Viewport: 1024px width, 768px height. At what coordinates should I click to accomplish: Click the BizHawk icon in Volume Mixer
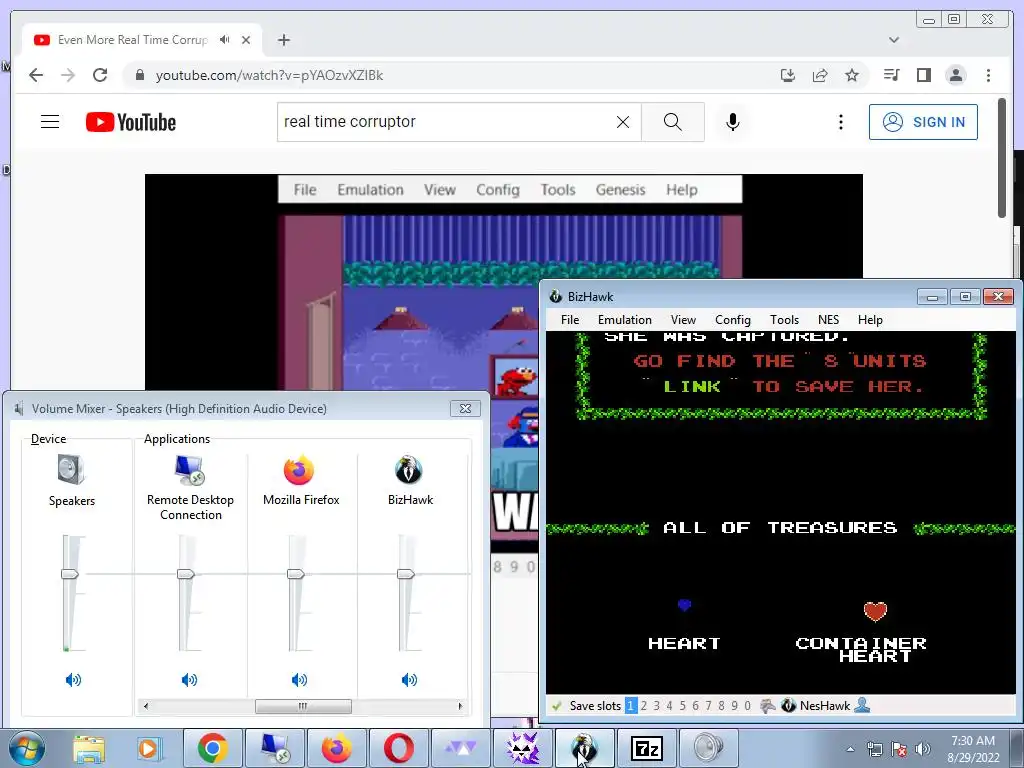(409, 470)
